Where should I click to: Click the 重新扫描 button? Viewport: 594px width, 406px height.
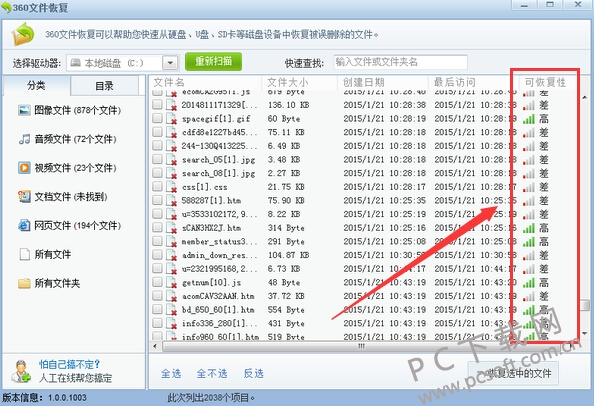[213, 61]
